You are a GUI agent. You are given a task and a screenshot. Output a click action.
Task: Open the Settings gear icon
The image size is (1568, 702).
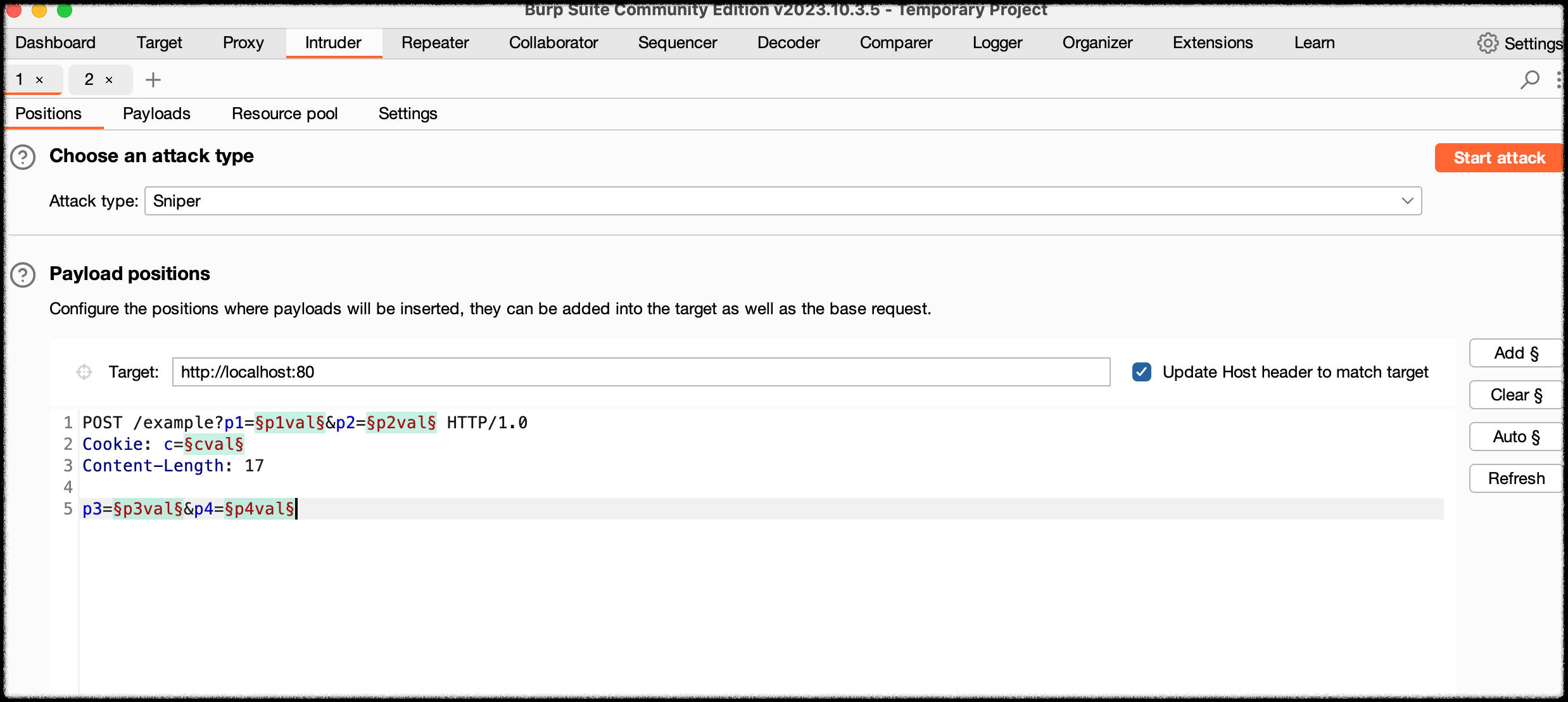[x=1488, y=43]
